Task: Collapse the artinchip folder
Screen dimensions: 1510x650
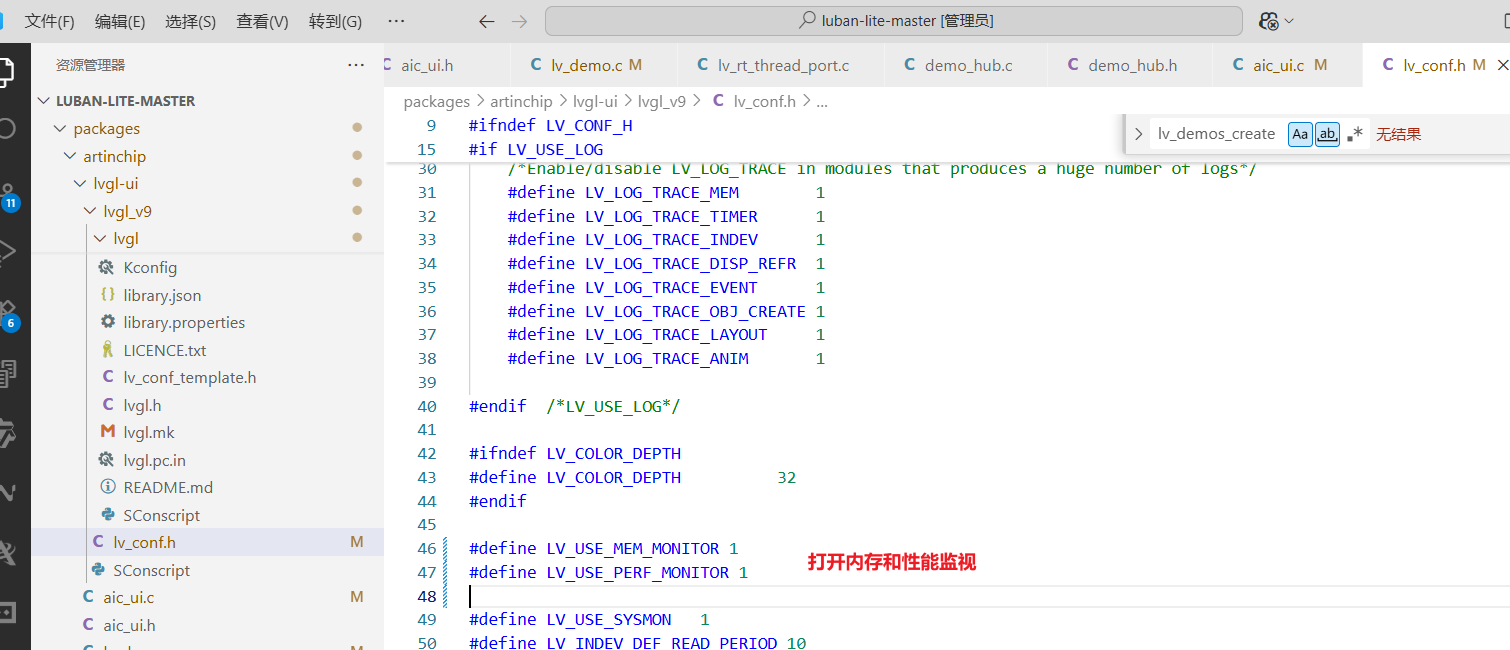Action: (x=71, y=156)
